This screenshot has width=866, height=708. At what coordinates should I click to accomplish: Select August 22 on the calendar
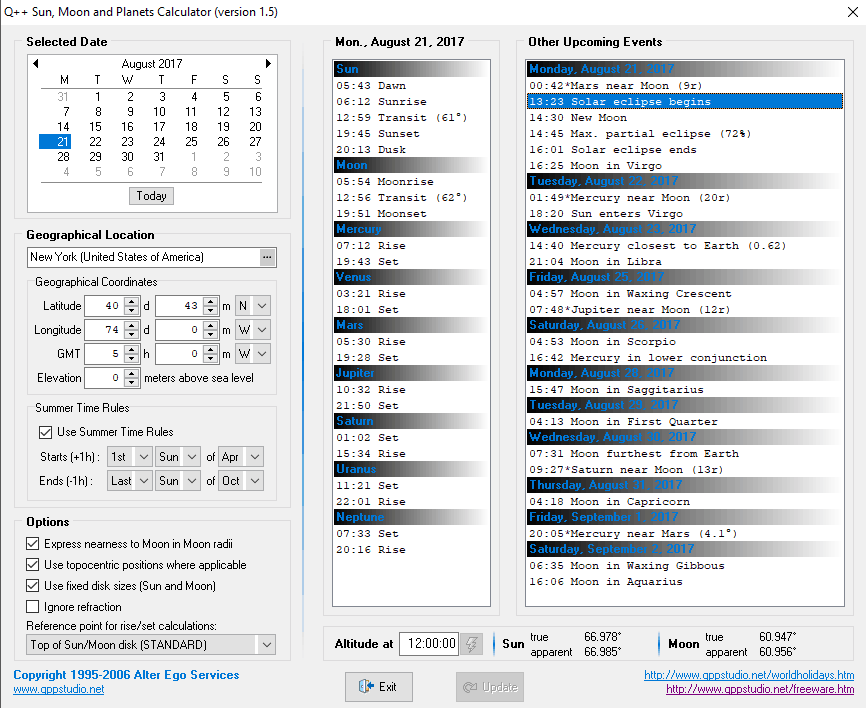(x=96, y=142)
